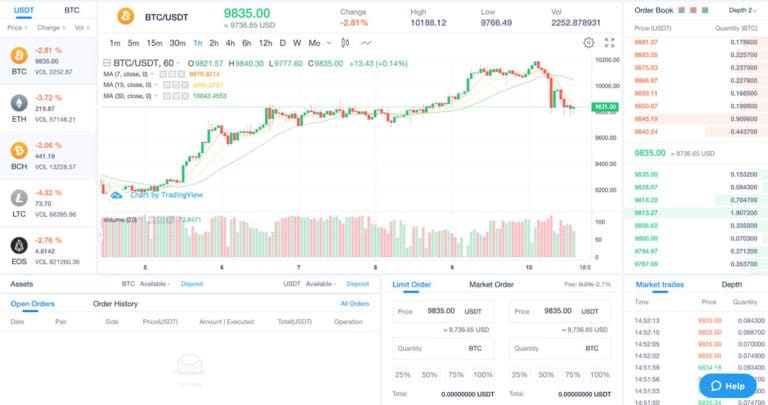This screenshot has height=405, width=768.
Task: Click the Bitcoin logo beside BTC/USDT header
Action: (x=126, y=16)
